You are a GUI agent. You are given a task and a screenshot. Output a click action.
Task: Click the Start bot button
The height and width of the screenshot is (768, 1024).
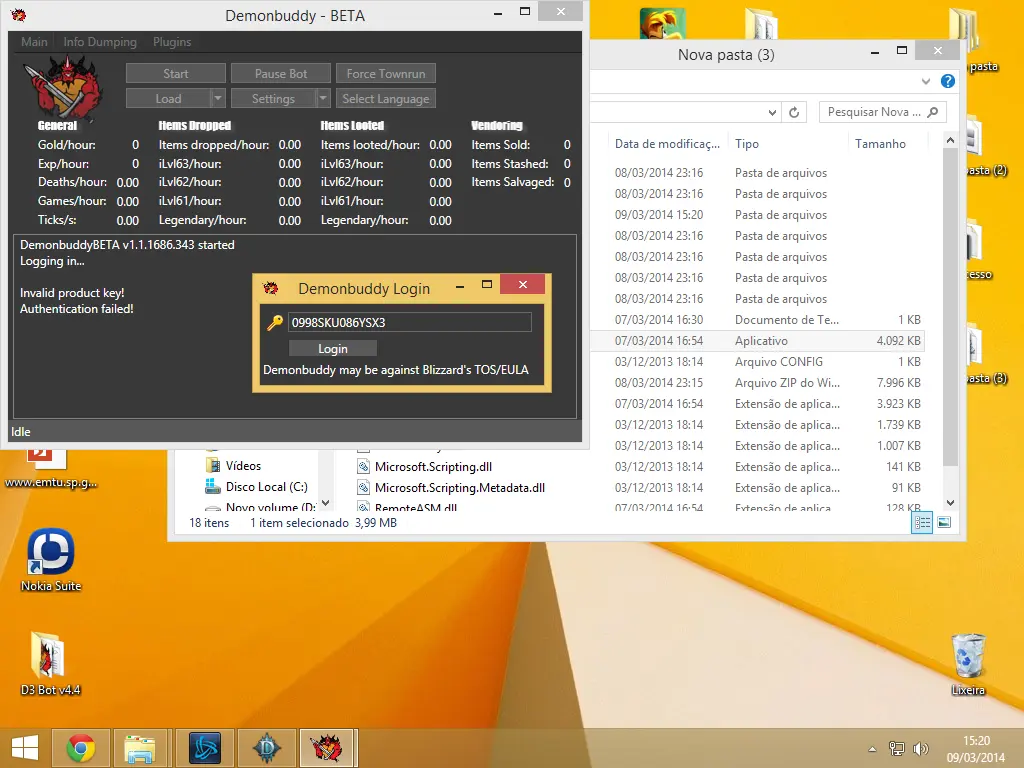176,74
